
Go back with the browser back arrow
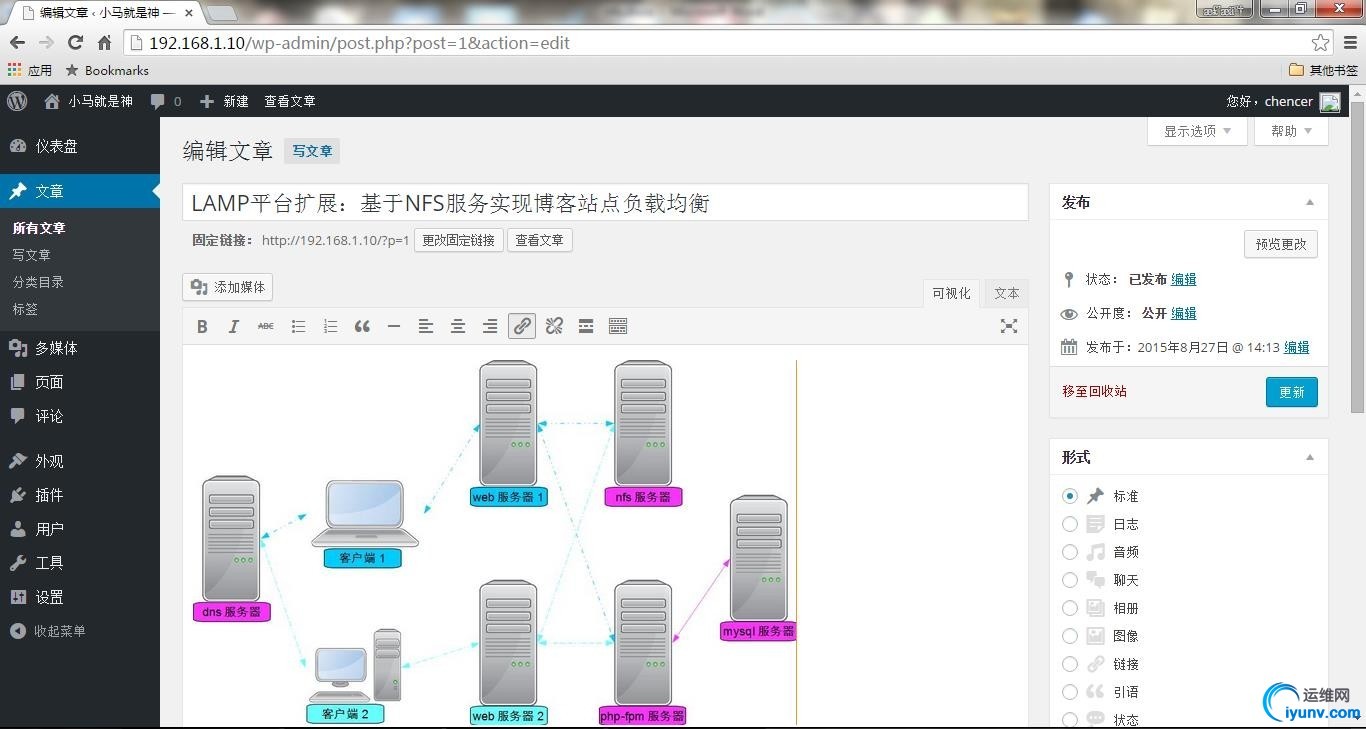tap(17, 43)
